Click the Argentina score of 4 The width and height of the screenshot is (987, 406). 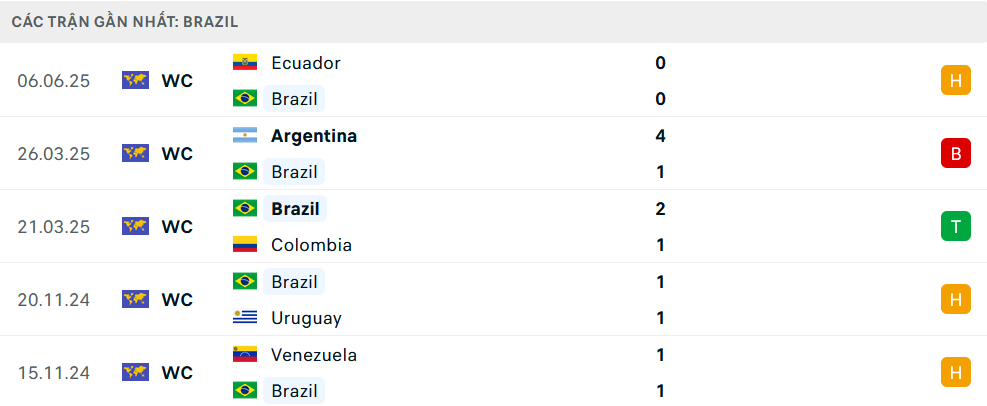(x=660, y=135)
